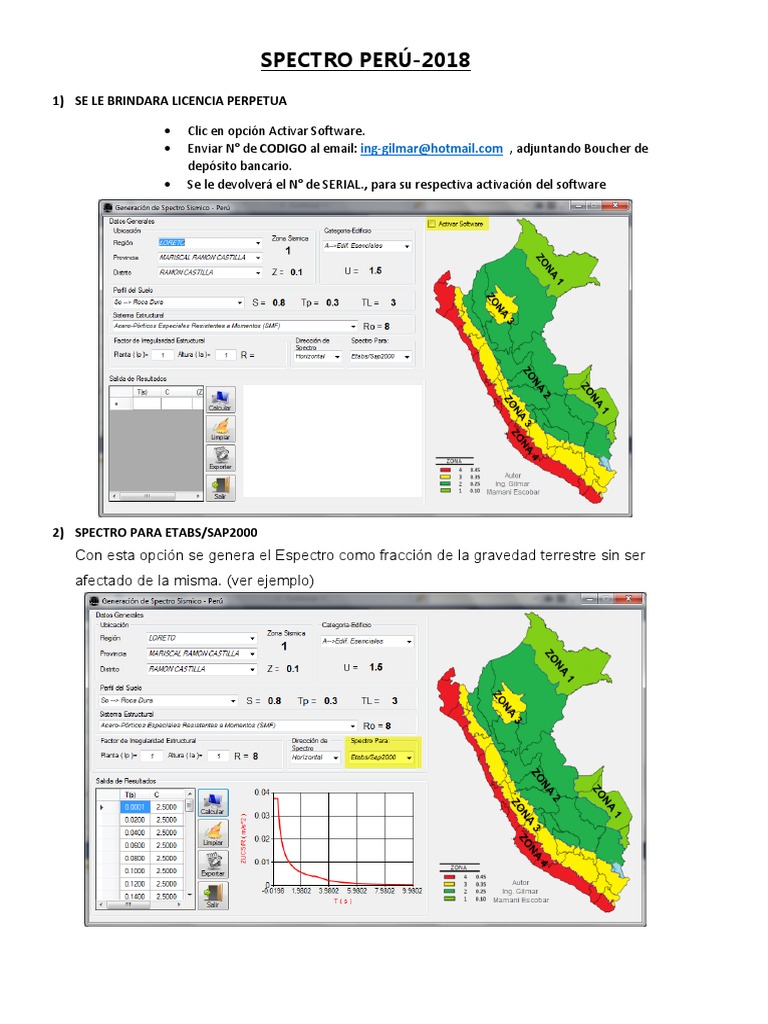Select cell 0.0001 in T(s) column
This screenshot has height=1024, width=768.
(x=136, y=807)
